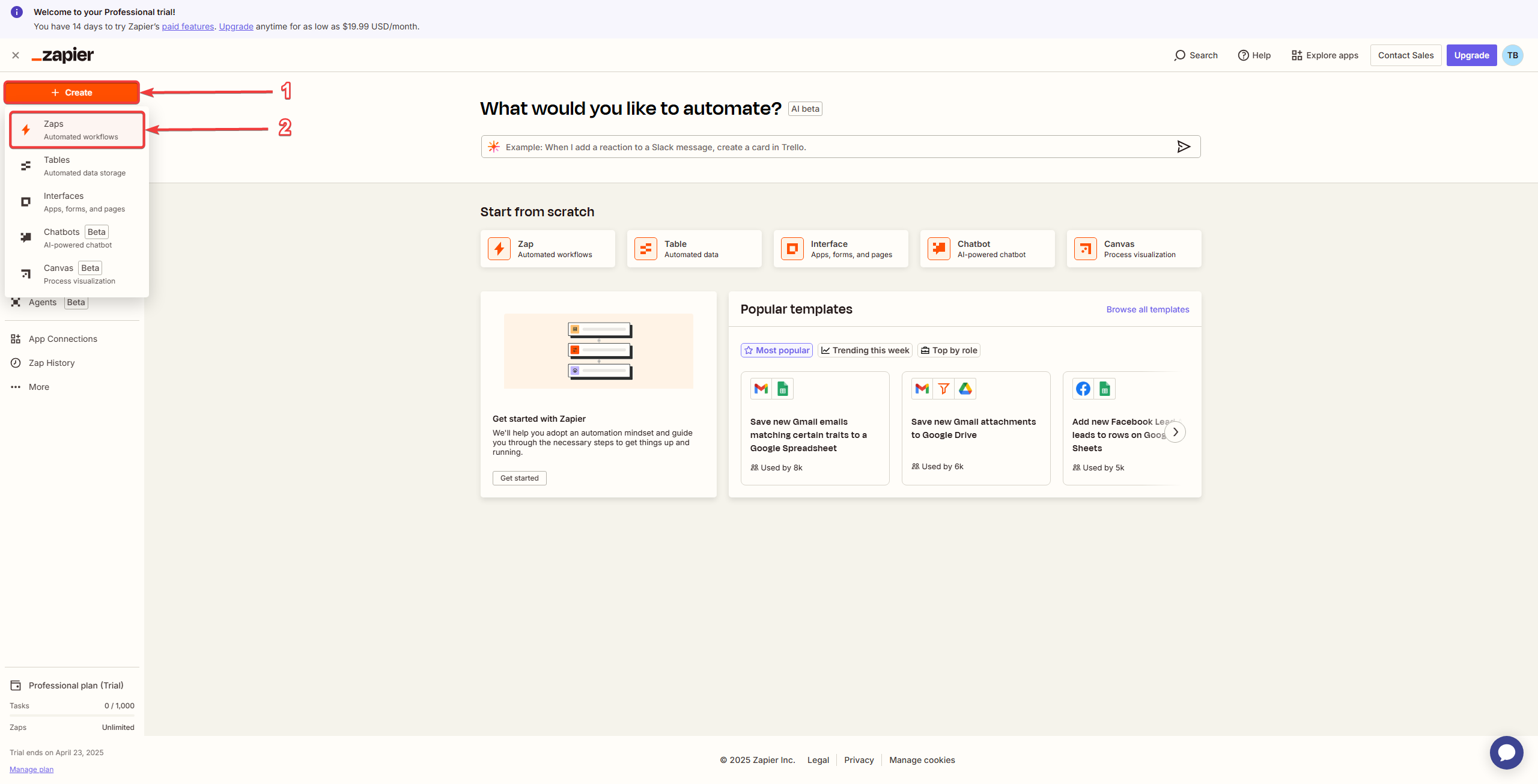Image resolution: width=1538 pixels, height=784 pixels.
Task: Open the TB account avatar menu
Action: [x=1513, y=55]
